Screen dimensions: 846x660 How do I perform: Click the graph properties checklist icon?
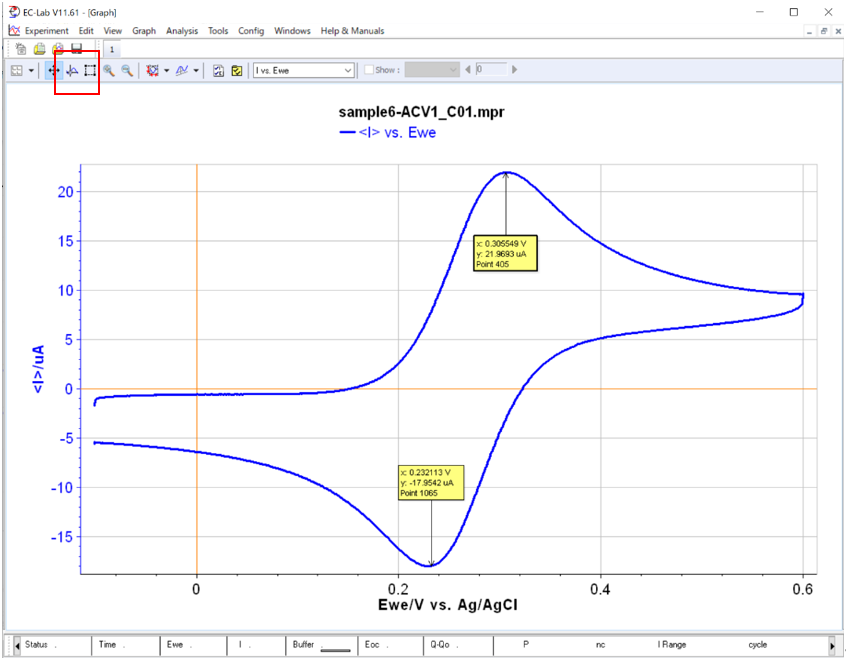(219, 70)
